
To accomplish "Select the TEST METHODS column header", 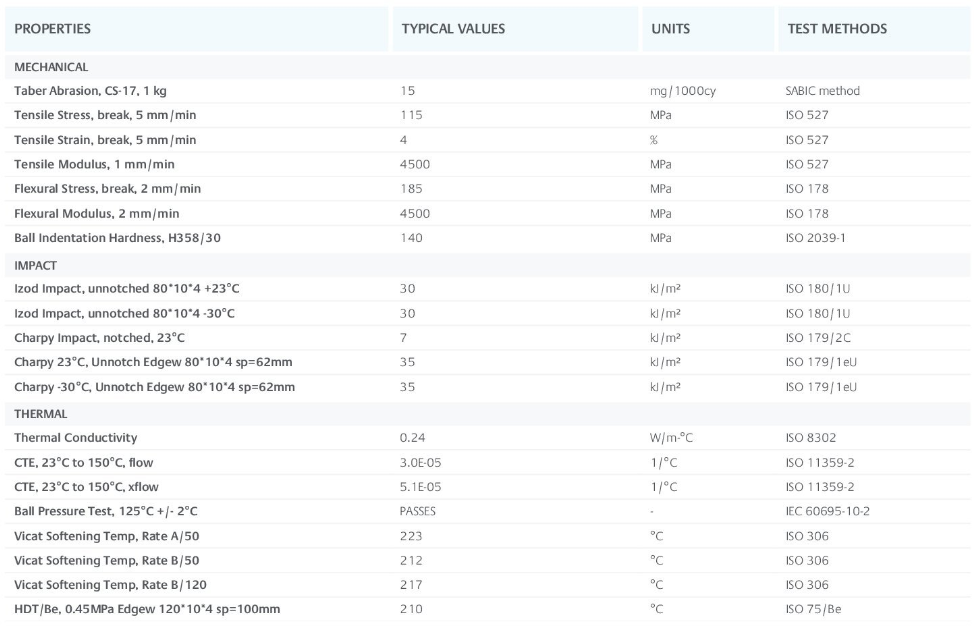I will (x=836, y=29).
